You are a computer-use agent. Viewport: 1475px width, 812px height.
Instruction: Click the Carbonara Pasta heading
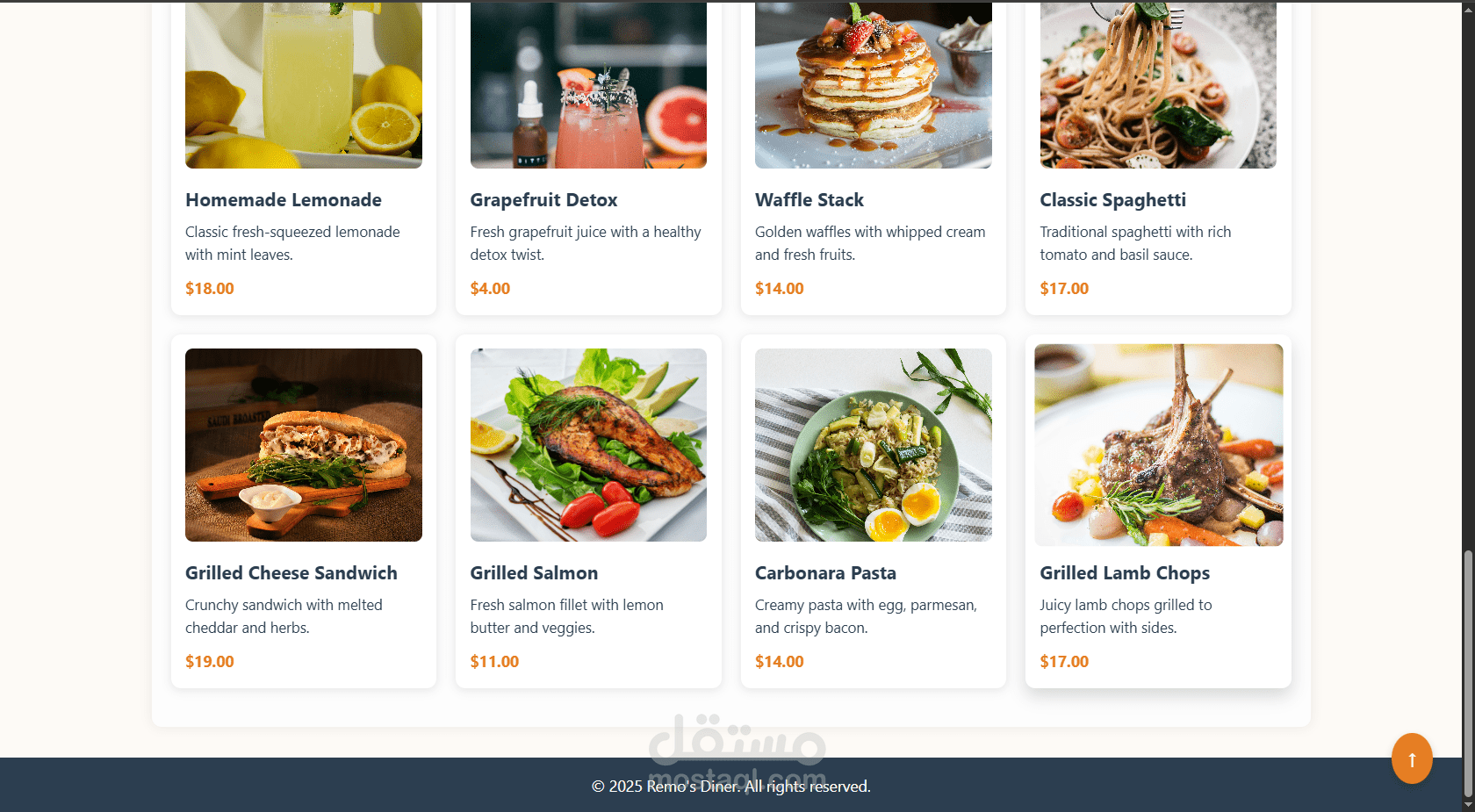coord(825,573)
